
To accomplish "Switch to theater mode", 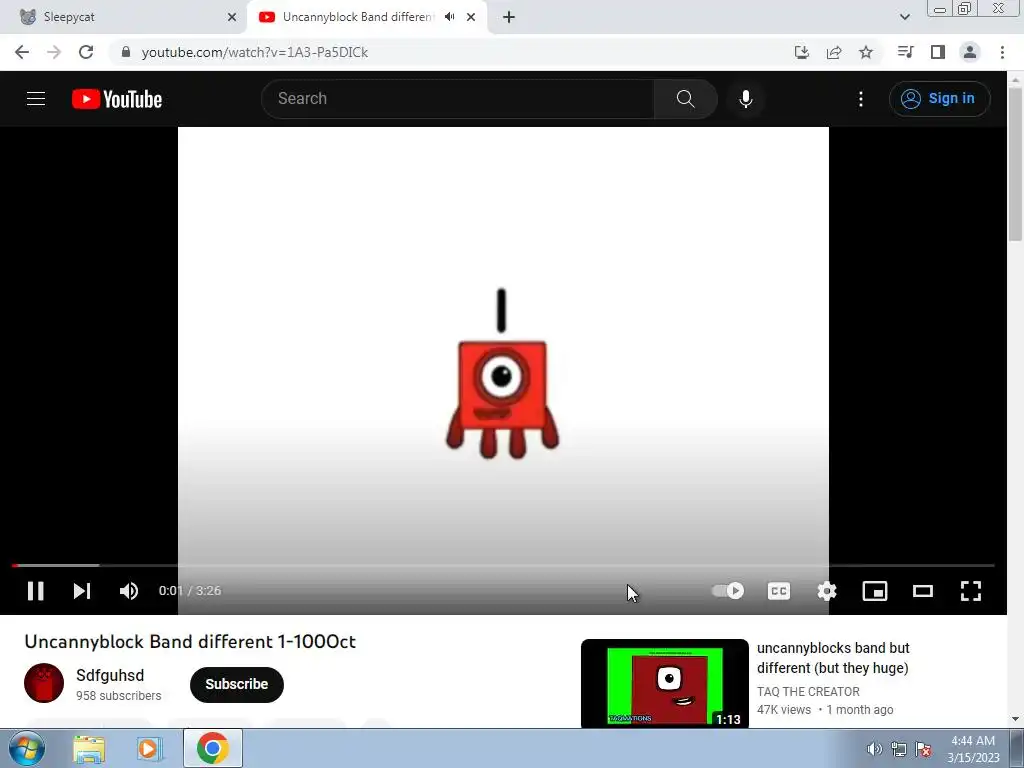I will pos(923,591).
